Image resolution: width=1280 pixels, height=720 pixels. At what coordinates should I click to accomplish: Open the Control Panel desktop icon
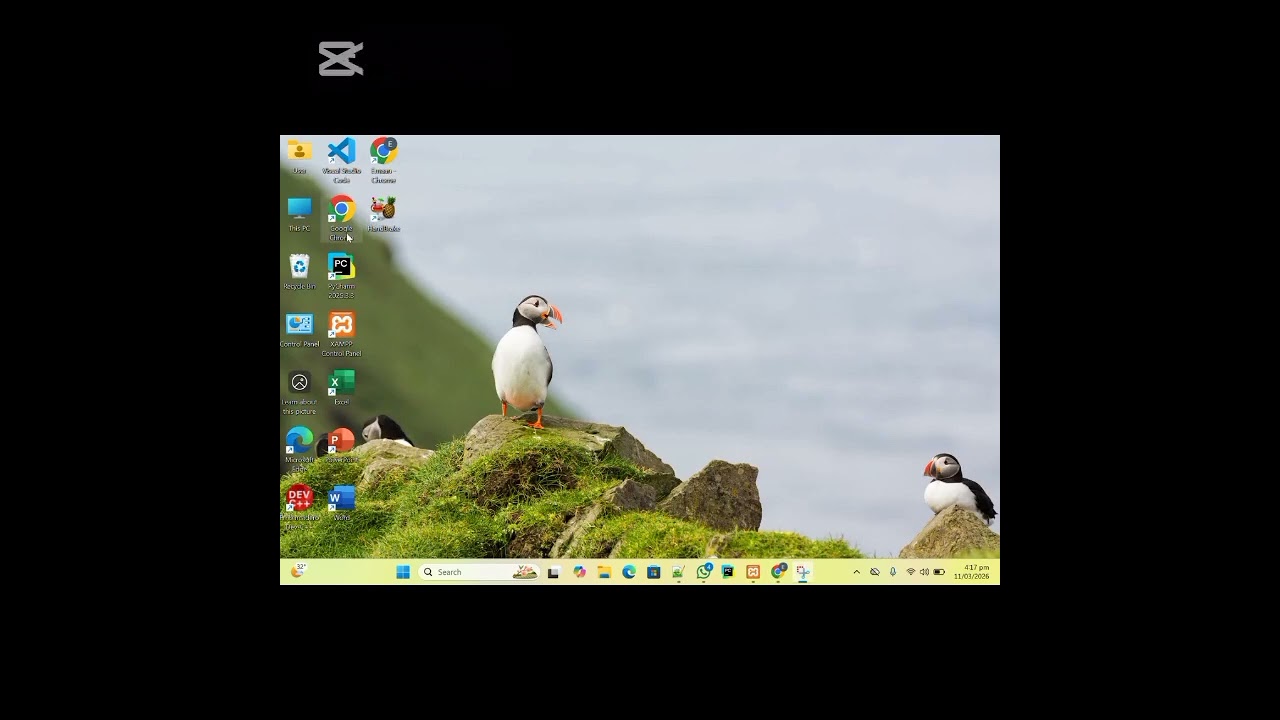299,330
